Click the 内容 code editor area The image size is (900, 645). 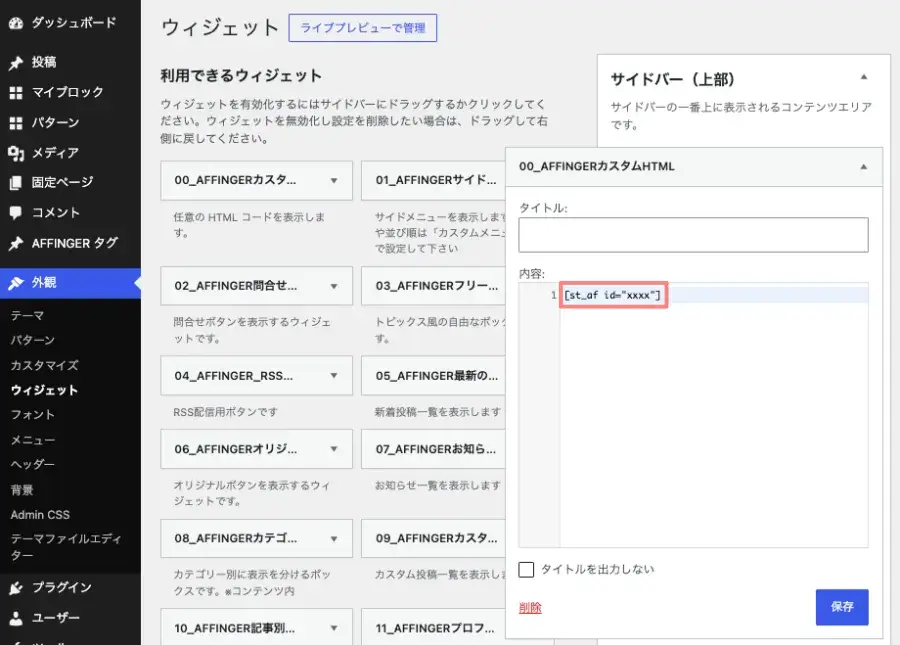pos(693,414)
